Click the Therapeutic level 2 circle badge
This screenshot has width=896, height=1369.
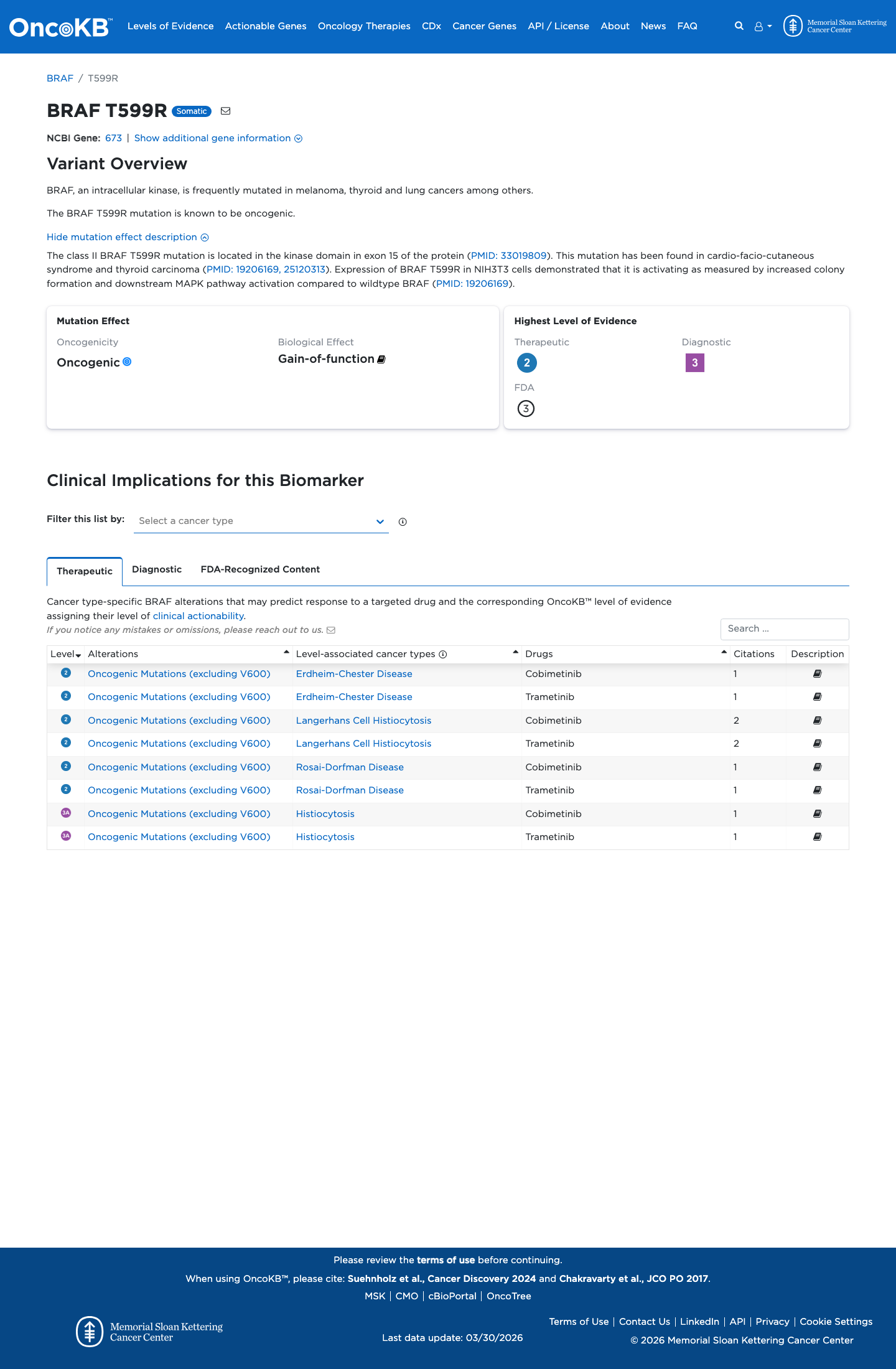click(x=526, y=363)
